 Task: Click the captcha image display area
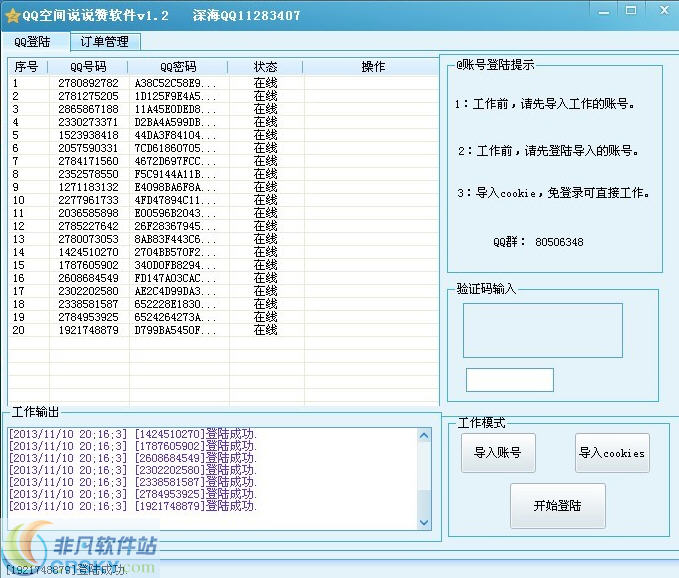542,330
